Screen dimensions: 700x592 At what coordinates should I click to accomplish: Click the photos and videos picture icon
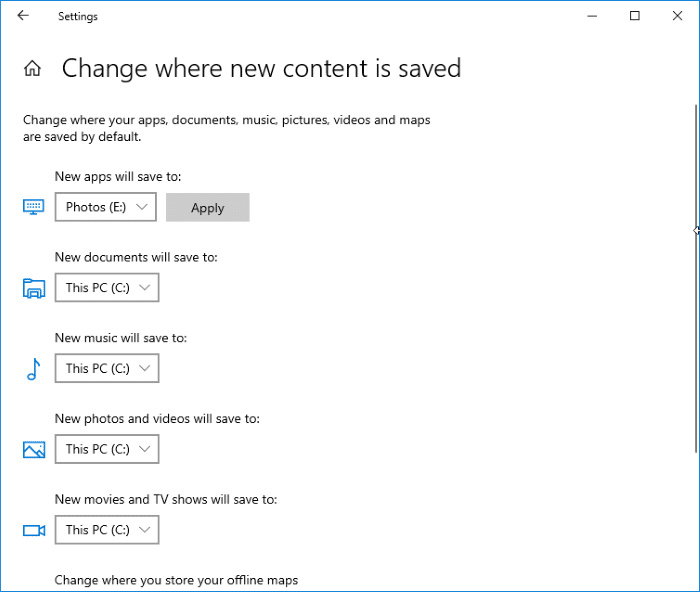click(34, 449)
